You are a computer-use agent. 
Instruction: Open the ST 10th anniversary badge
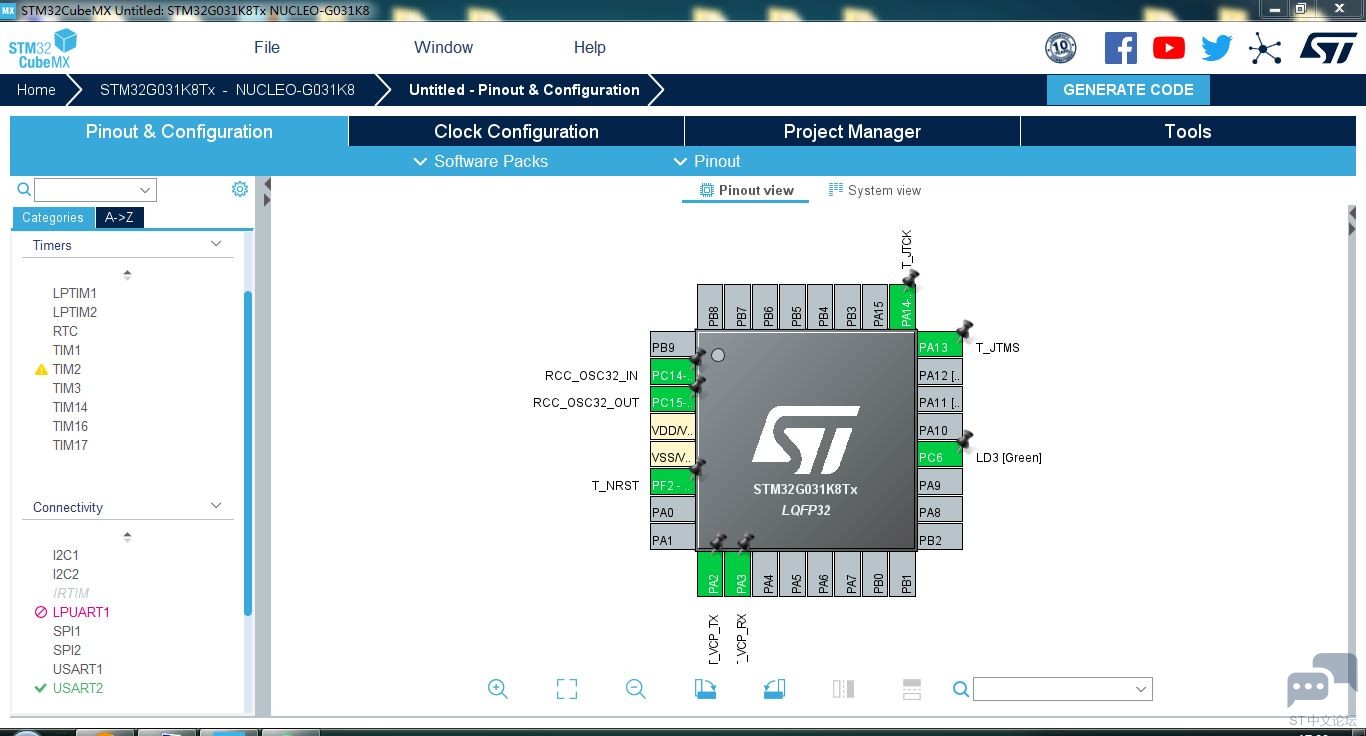(x=1060, y=47)
